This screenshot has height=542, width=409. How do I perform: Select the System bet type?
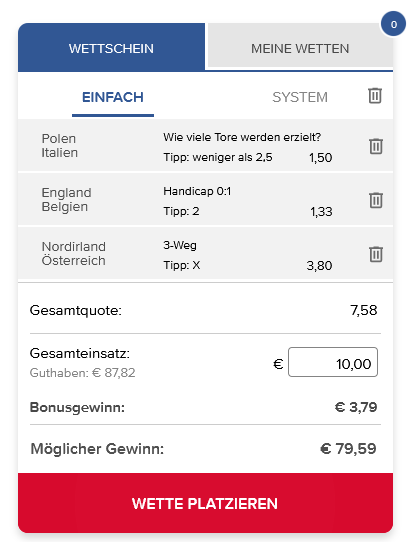click(300, 97)
